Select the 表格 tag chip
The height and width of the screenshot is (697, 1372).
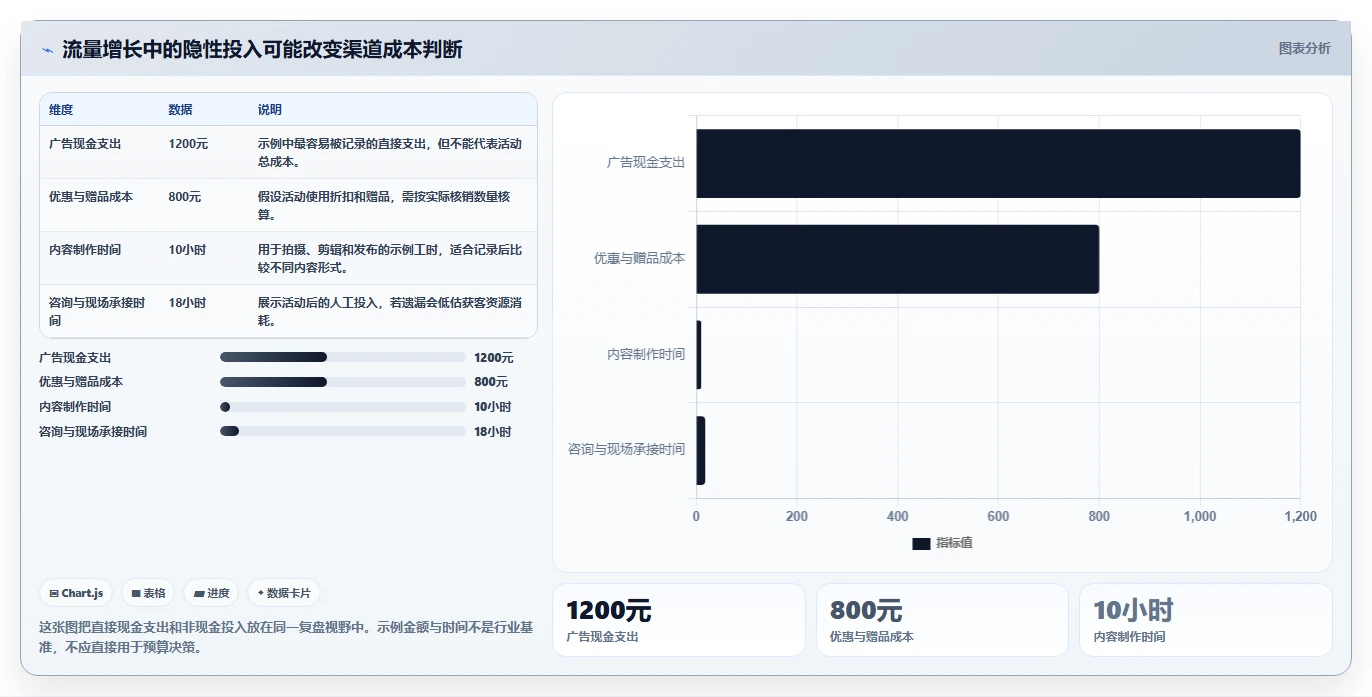(x=148, y=593)
